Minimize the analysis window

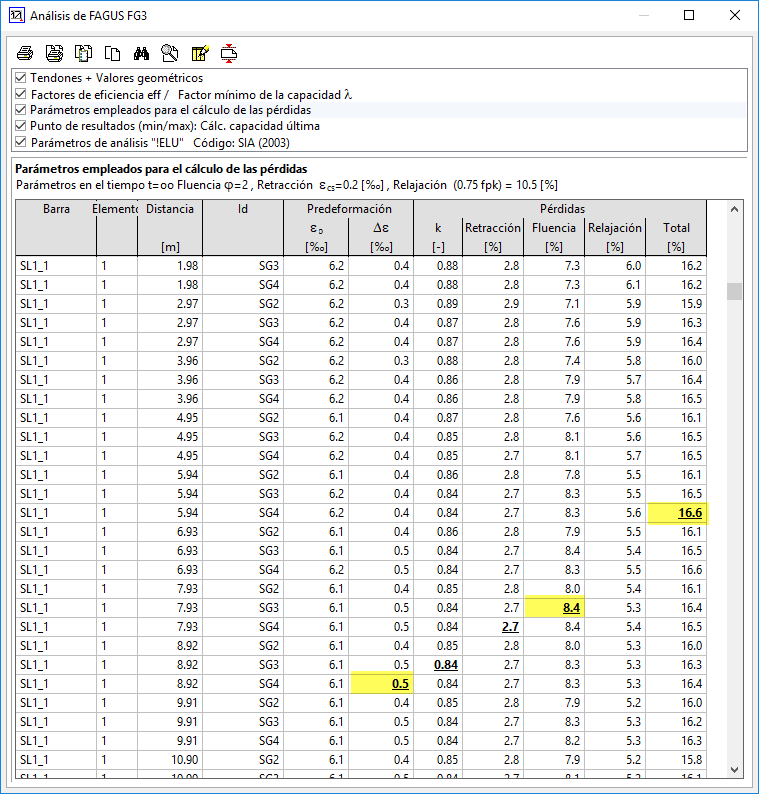coord(644,15)
